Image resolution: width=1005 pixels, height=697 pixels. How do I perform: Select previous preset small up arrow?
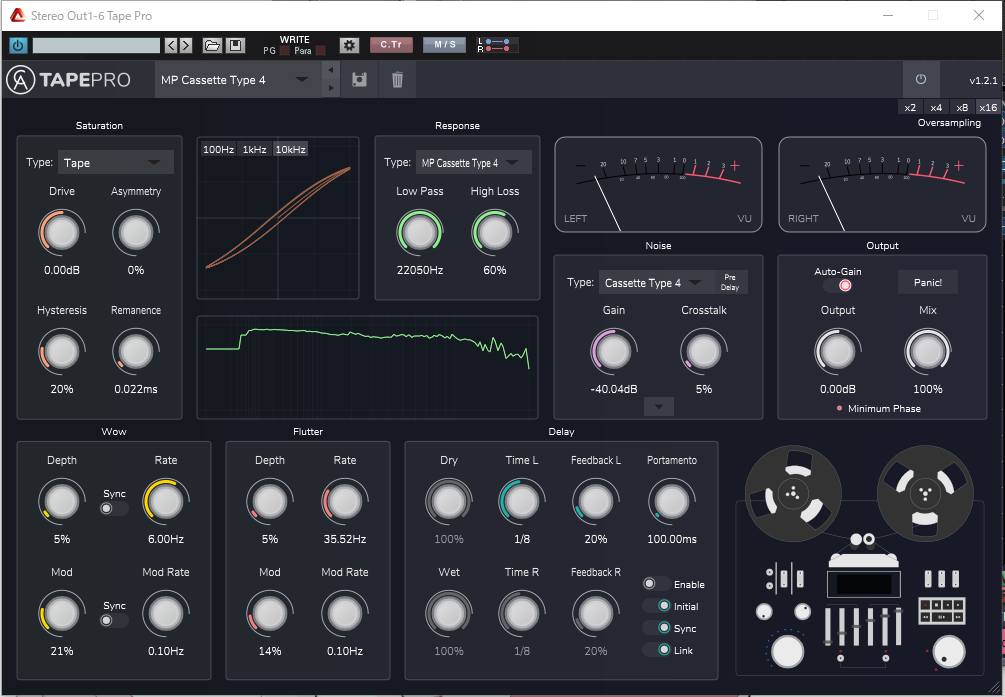pyautogui.click(x=331, y=70)
